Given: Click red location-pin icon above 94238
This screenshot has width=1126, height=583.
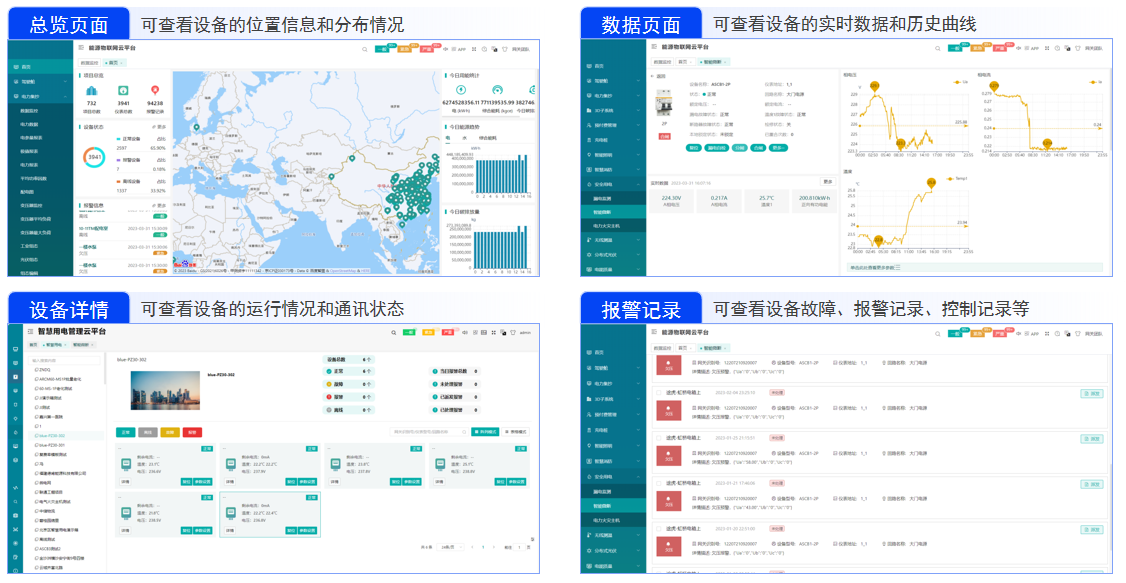Looking at the screenshot, I should point(154,91).
